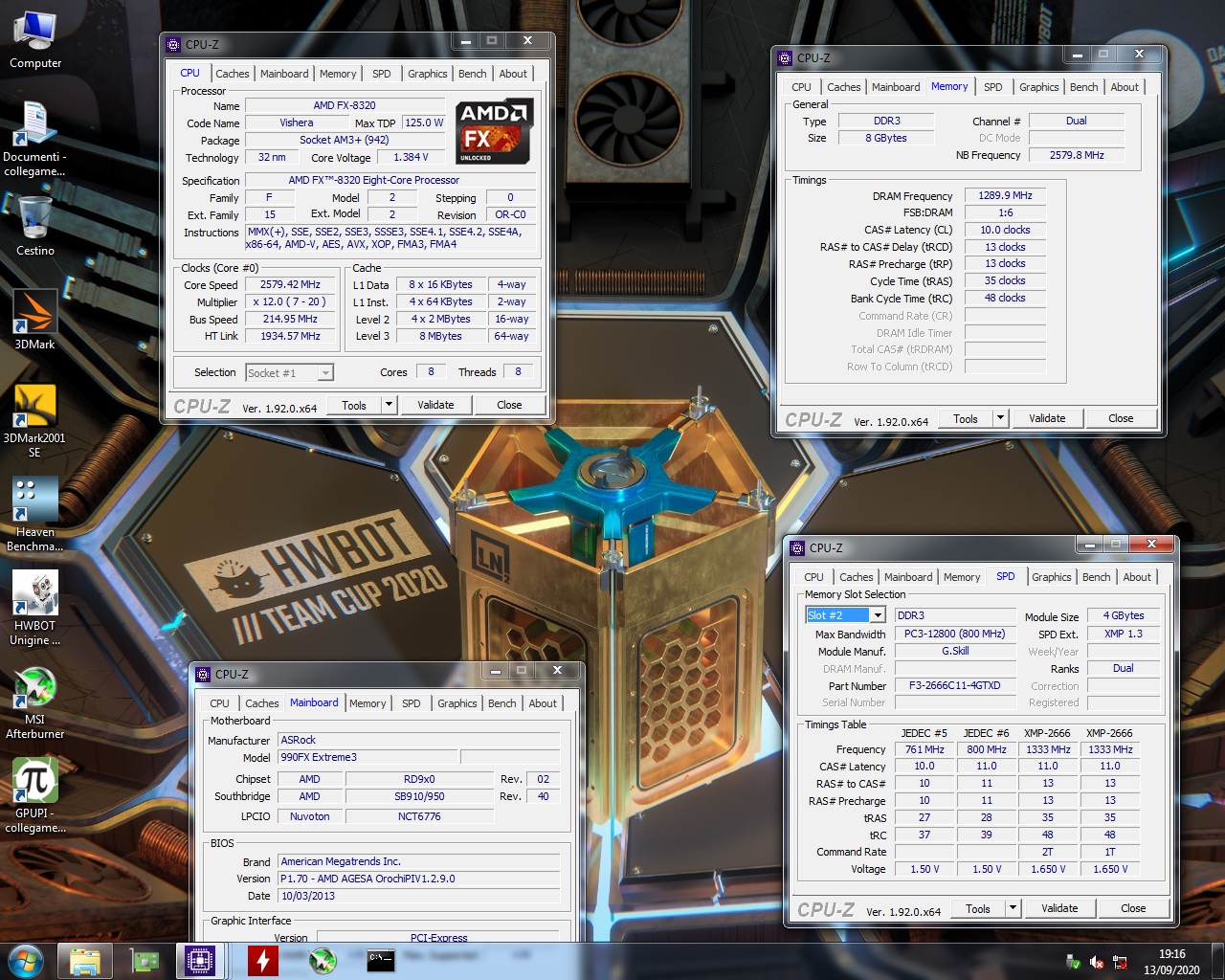
Task: Open the Windows Start orb
Action: (26, 961)
